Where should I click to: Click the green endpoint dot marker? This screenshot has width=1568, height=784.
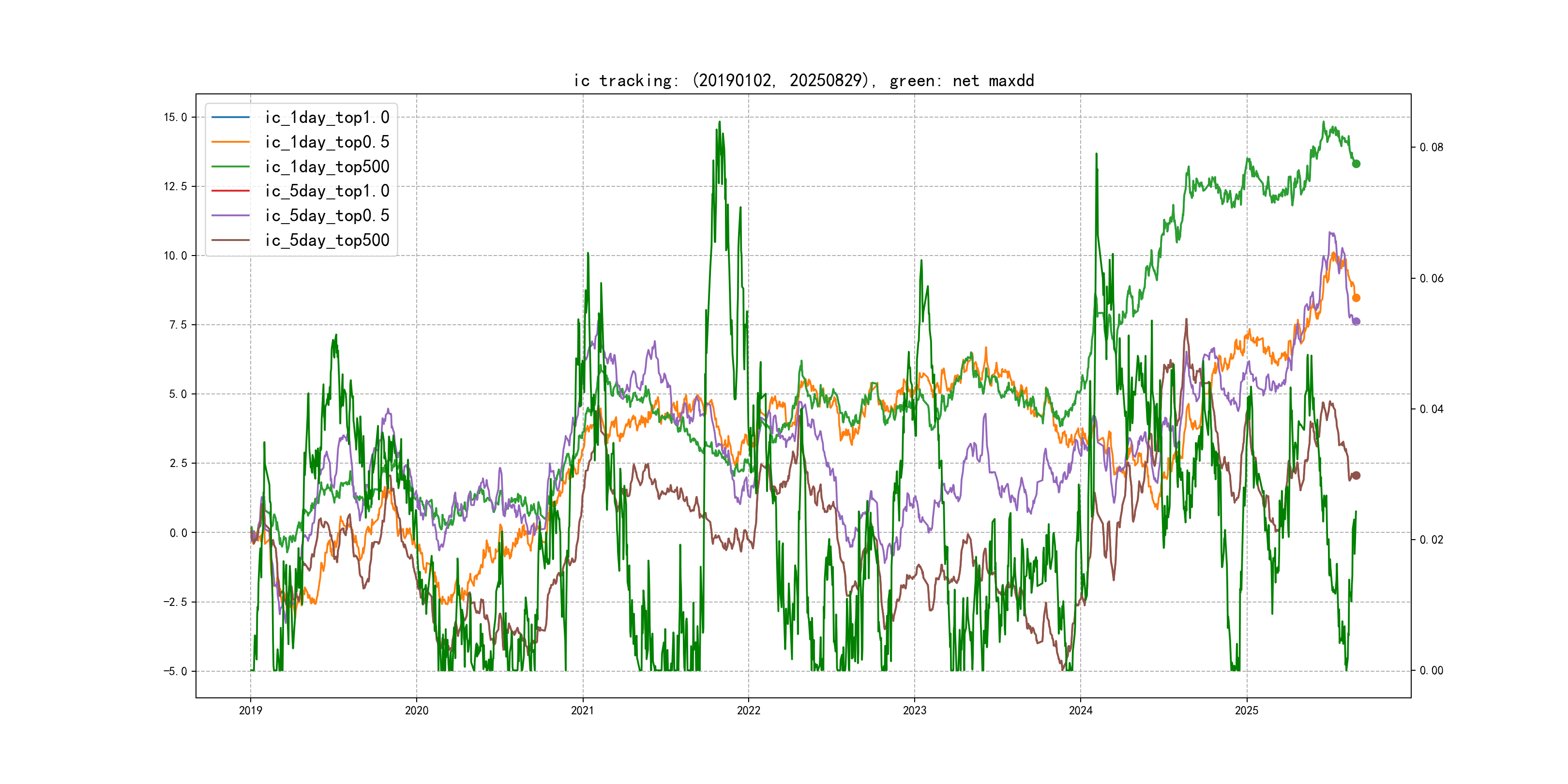click(1356, 164)
